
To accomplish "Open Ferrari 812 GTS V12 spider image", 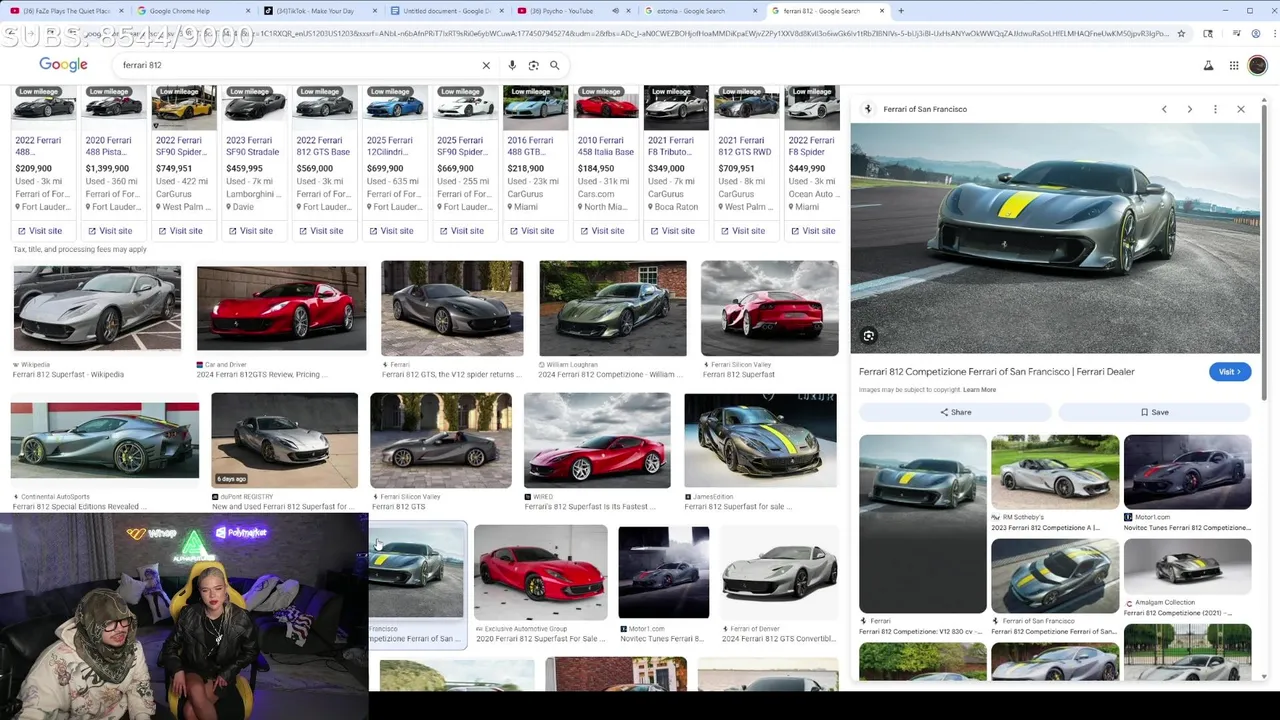I will (x=452, y=308).
